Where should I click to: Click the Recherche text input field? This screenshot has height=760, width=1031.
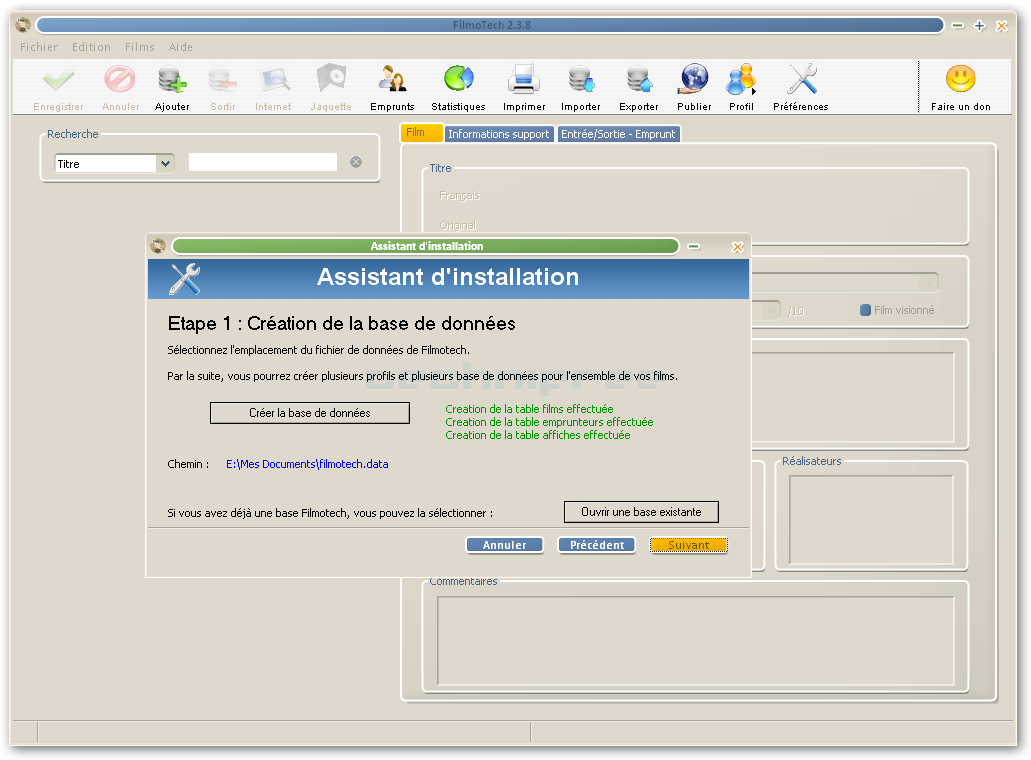pos(263,162)
